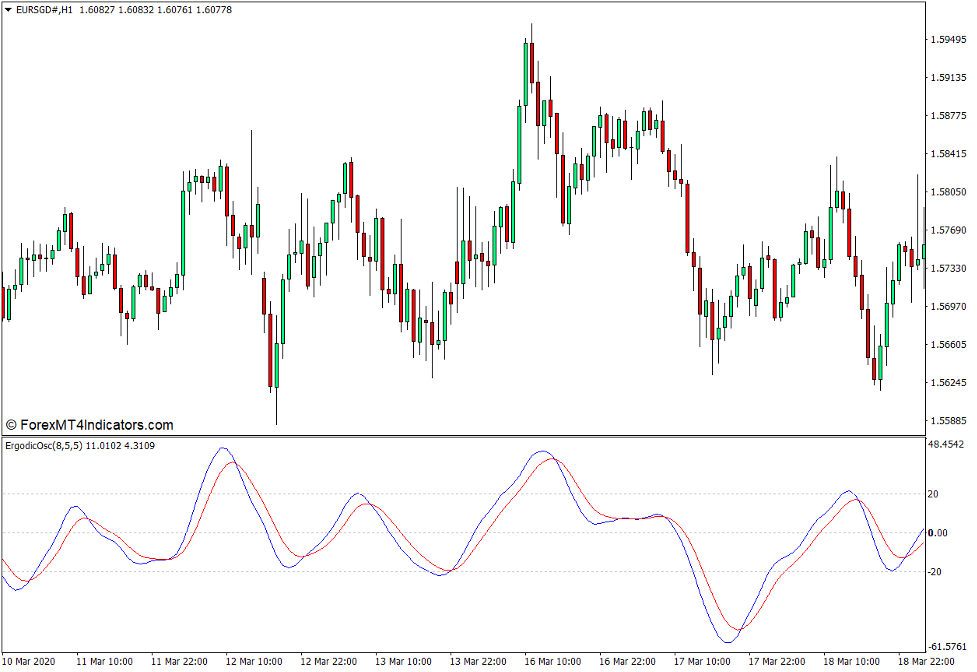This screenshot has height=672, width=977.
Task: Click the 16 Mar 10:00 time label
Action: coord(552,662)
